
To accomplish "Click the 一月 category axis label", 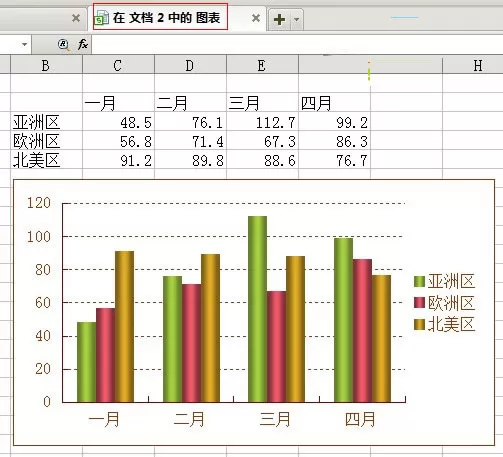I will point(104,419).
